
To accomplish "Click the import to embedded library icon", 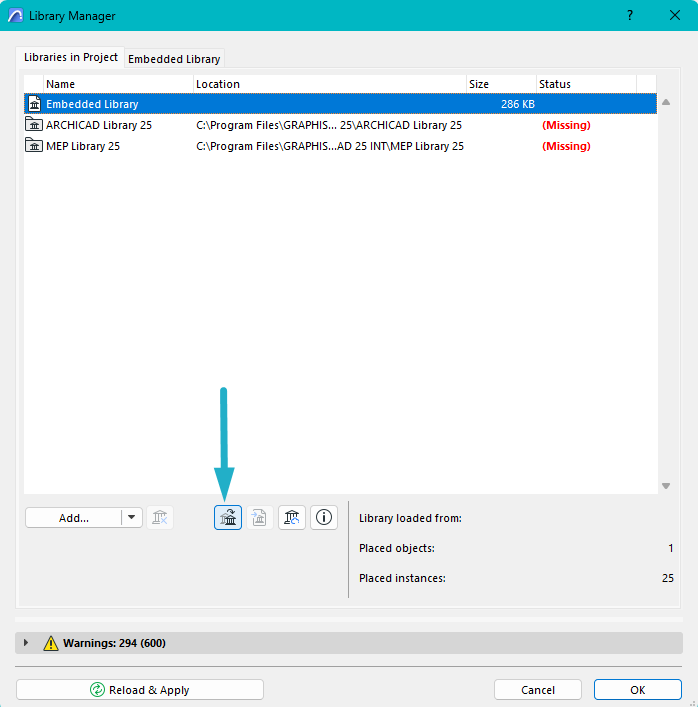I will [260, 517].
